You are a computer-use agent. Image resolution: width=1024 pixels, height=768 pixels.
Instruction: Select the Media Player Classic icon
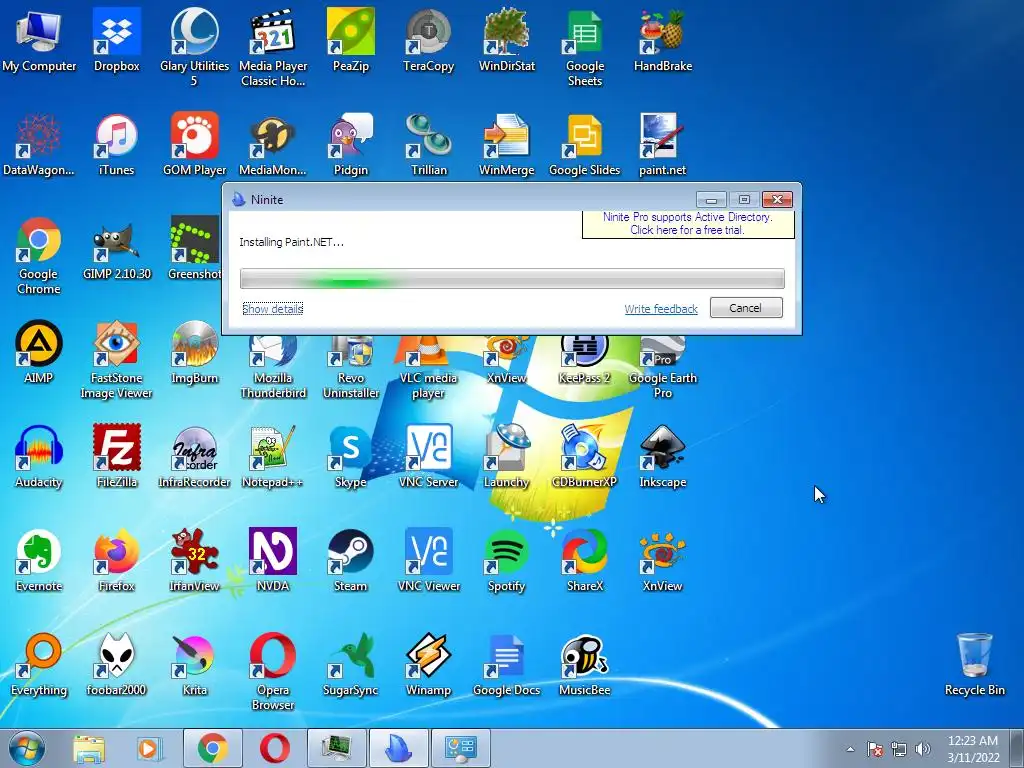272,46
